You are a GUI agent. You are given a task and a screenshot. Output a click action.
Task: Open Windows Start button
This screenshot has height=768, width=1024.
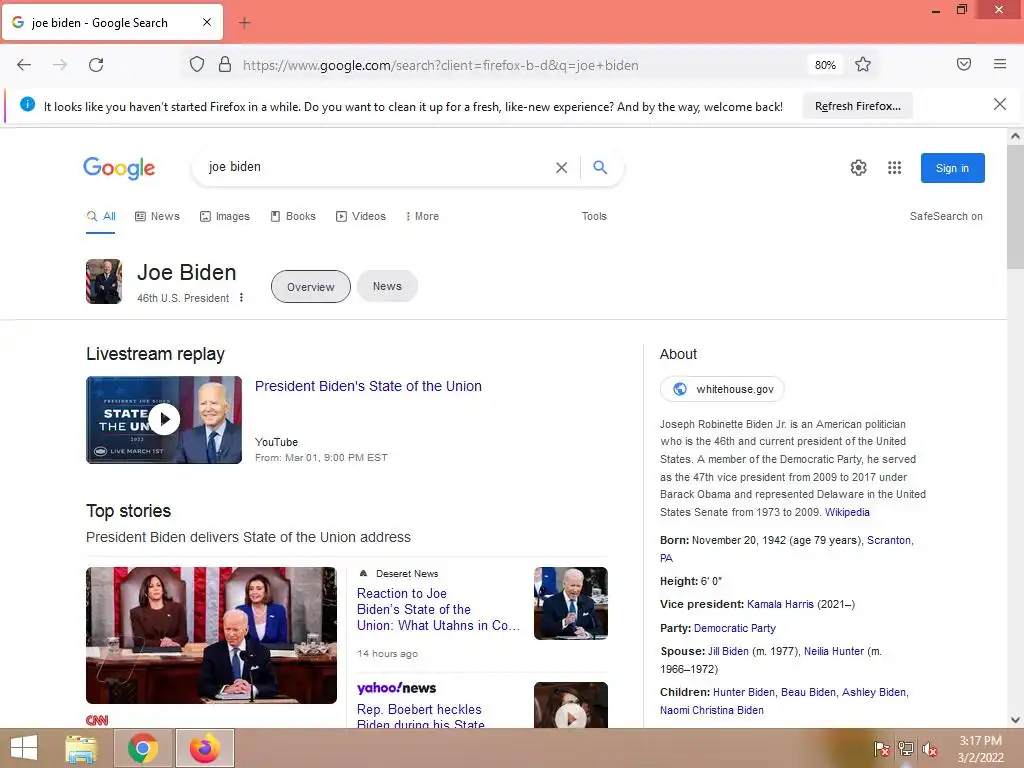[24, 748]
